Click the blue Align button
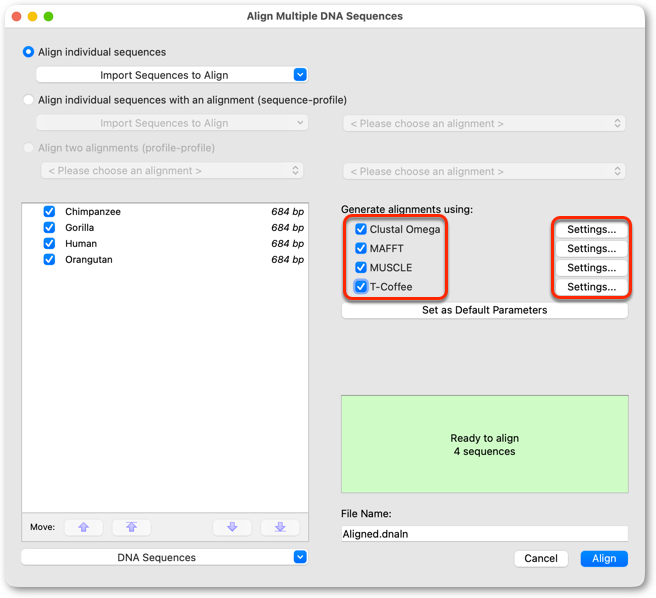The image size is (656, 598). pyautogui.click(x=604, y=559)
